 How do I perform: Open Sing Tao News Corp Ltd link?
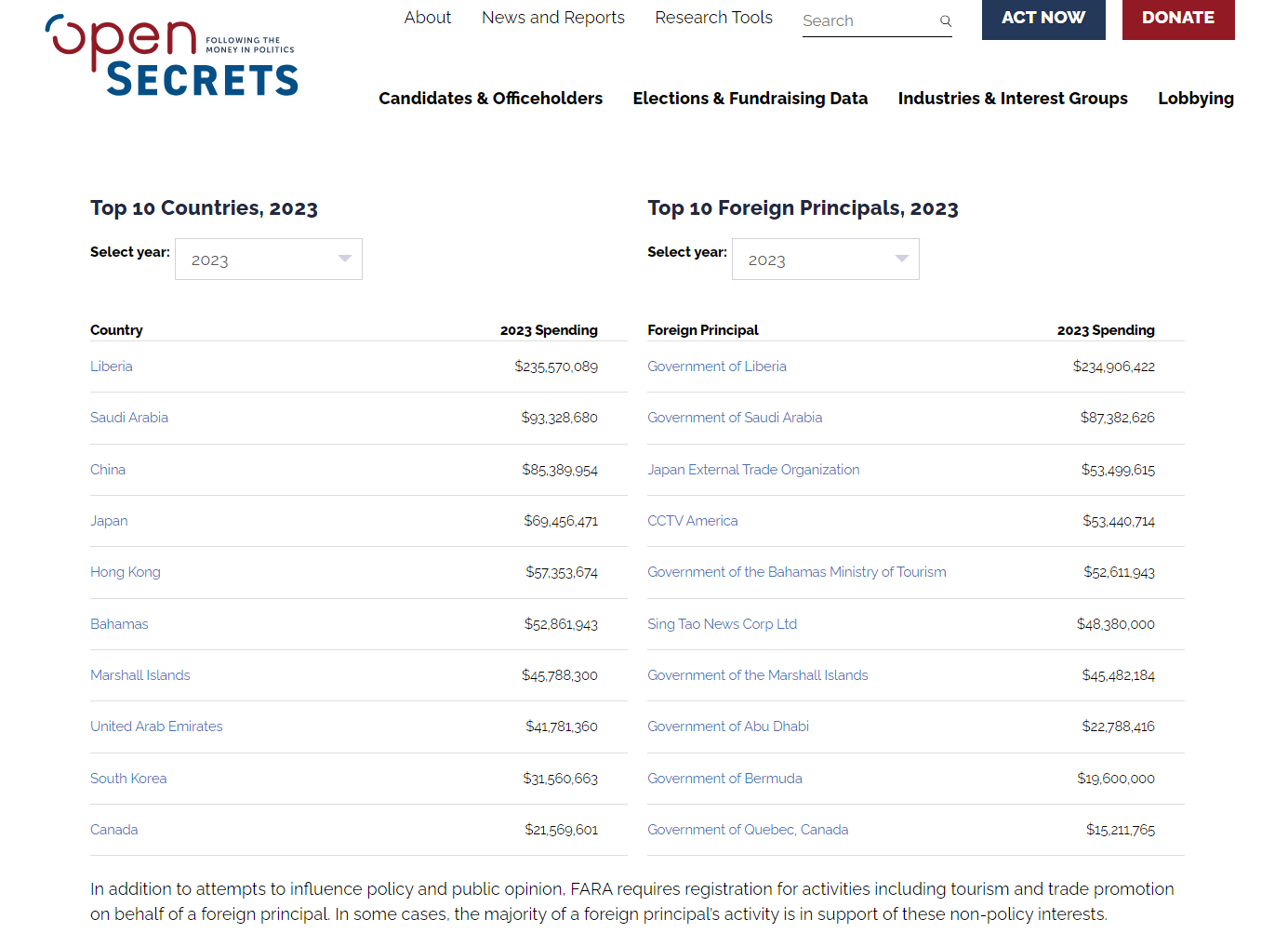click(x=723, y=624)
